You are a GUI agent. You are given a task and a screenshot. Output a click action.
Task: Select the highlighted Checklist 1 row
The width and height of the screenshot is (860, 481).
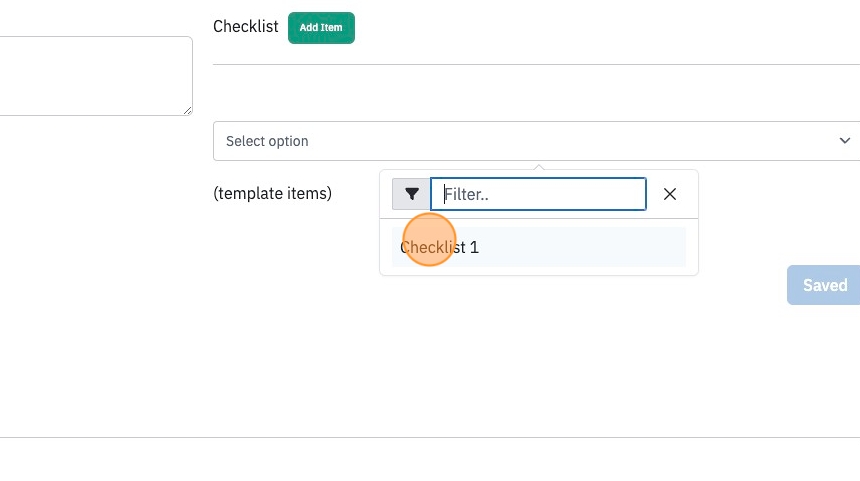pos(539,247)
